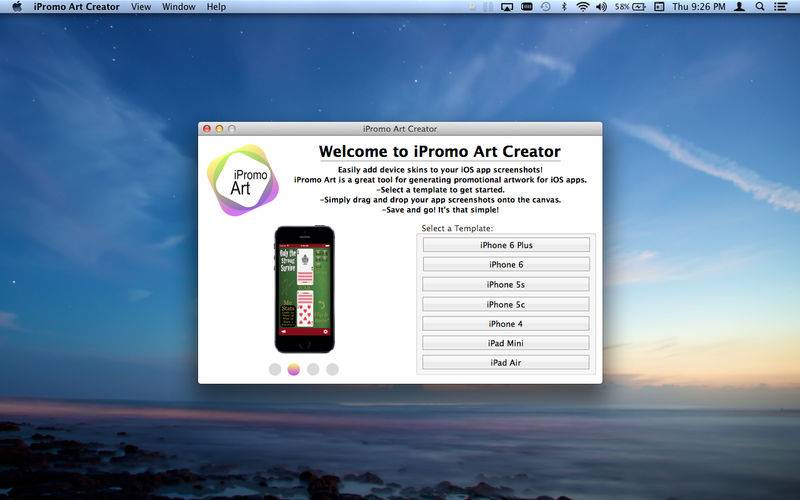This screenshot has height=500, width=800.
Task: Choose the iPad Mini template
Action: click(506, 343)
